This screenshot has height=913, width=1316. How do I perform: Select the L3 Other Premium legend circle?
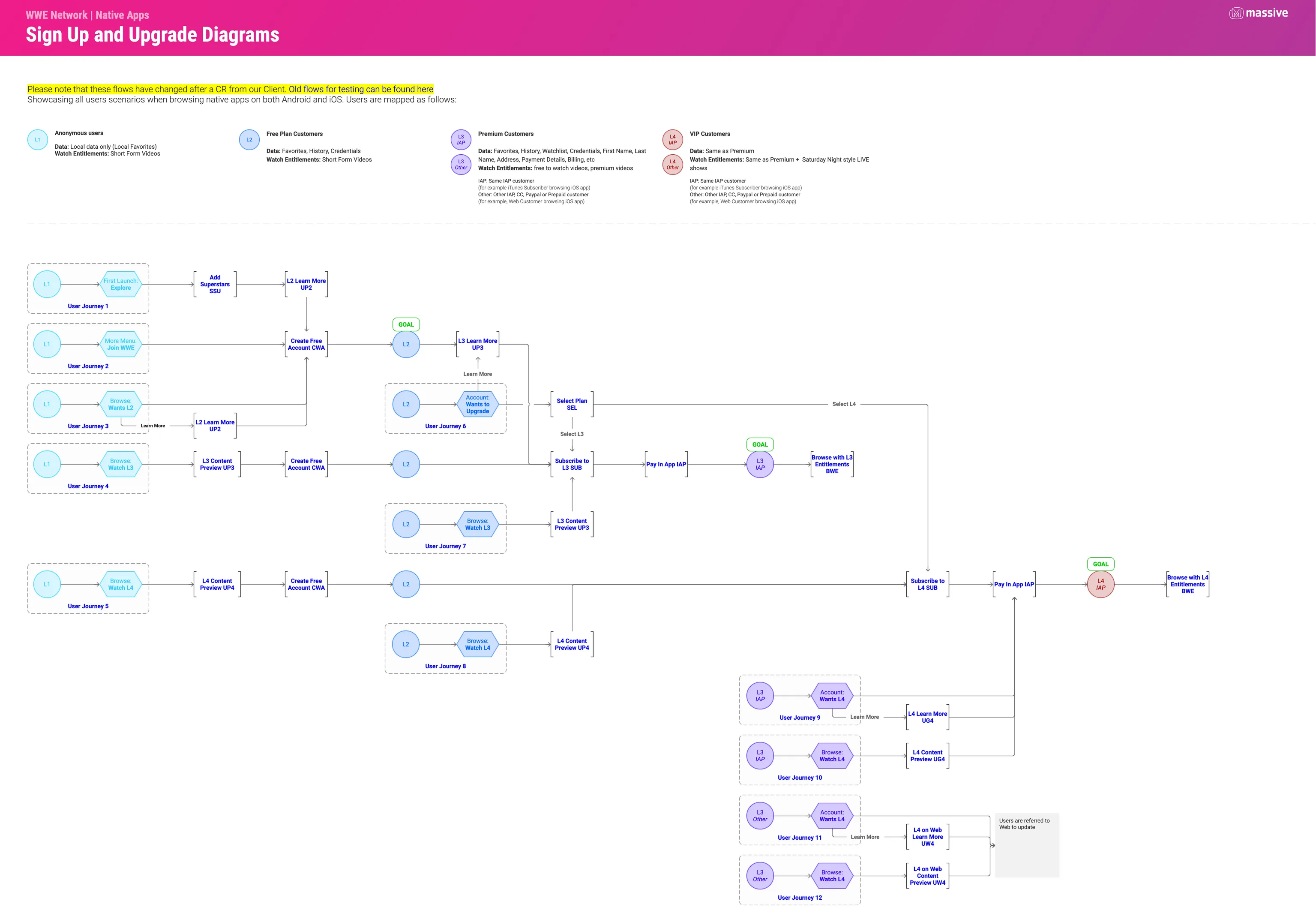[461, 164]
